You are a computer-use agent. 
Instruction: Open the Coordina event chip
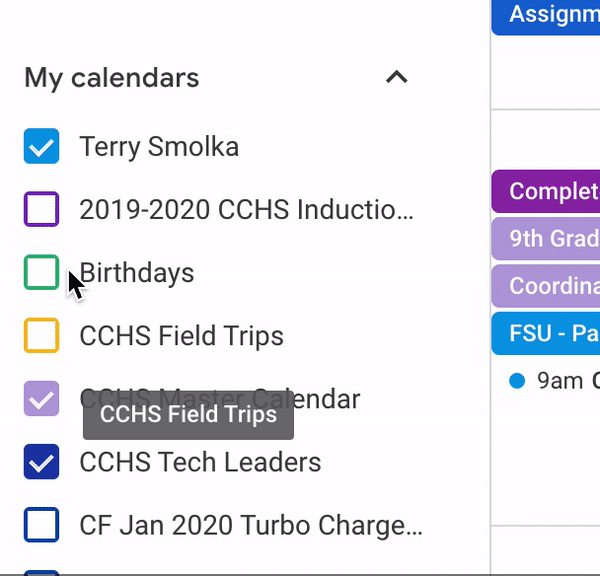point(546,286)
